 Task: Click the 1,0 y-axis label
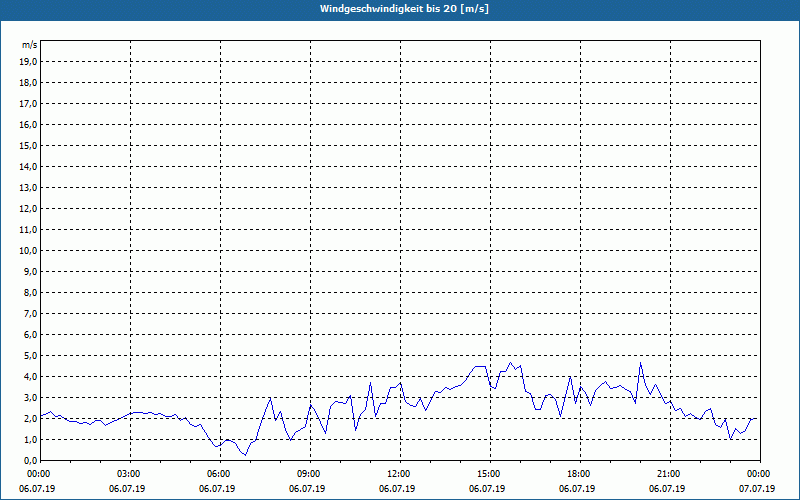click(x=31, y=439)
